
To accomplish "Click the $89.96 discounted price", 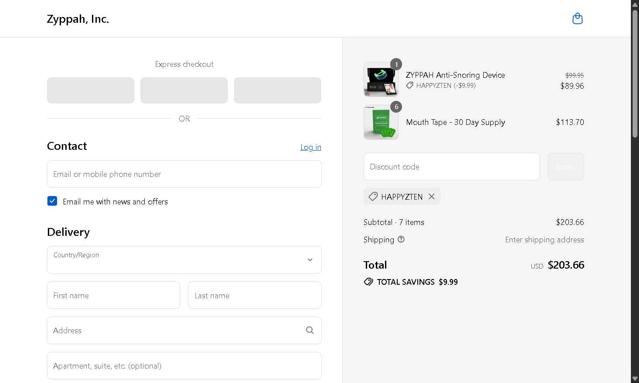I will click(572, 86).
